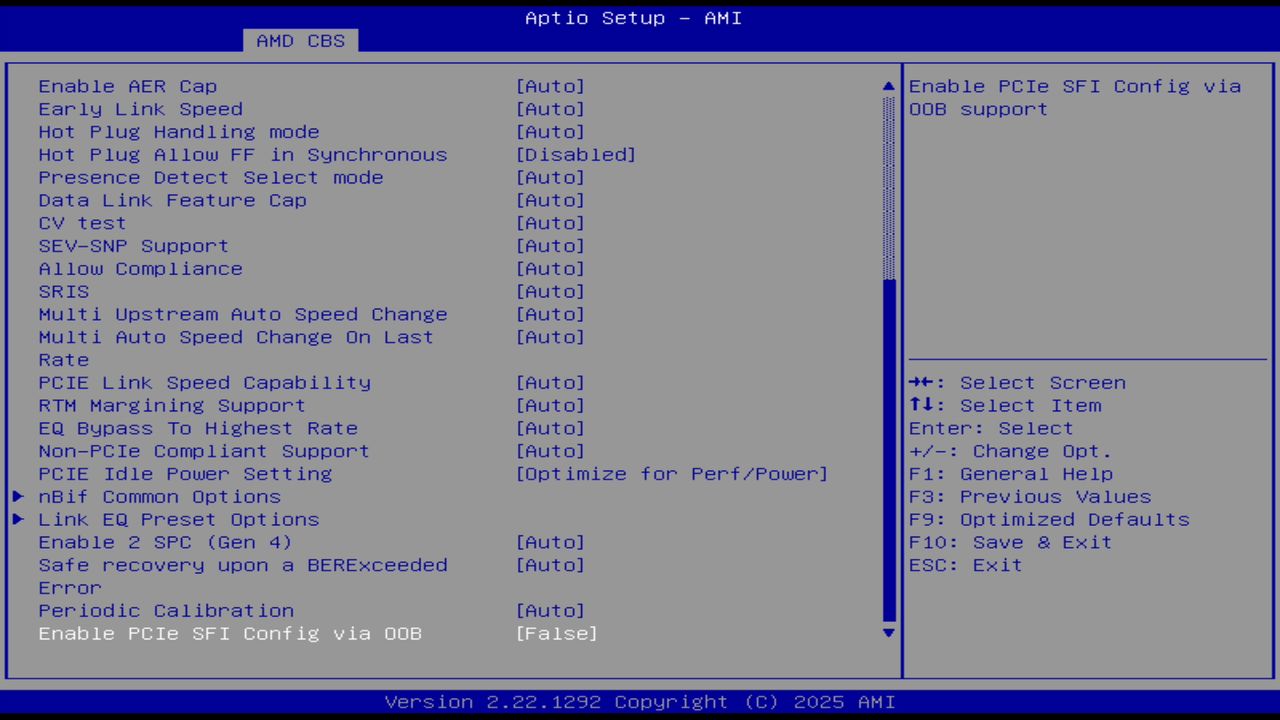Click the Version 2.22.1292 copyright footer
Image resolution: width=1280 pixels, height=720 pixels.
(x=640, y=702)
